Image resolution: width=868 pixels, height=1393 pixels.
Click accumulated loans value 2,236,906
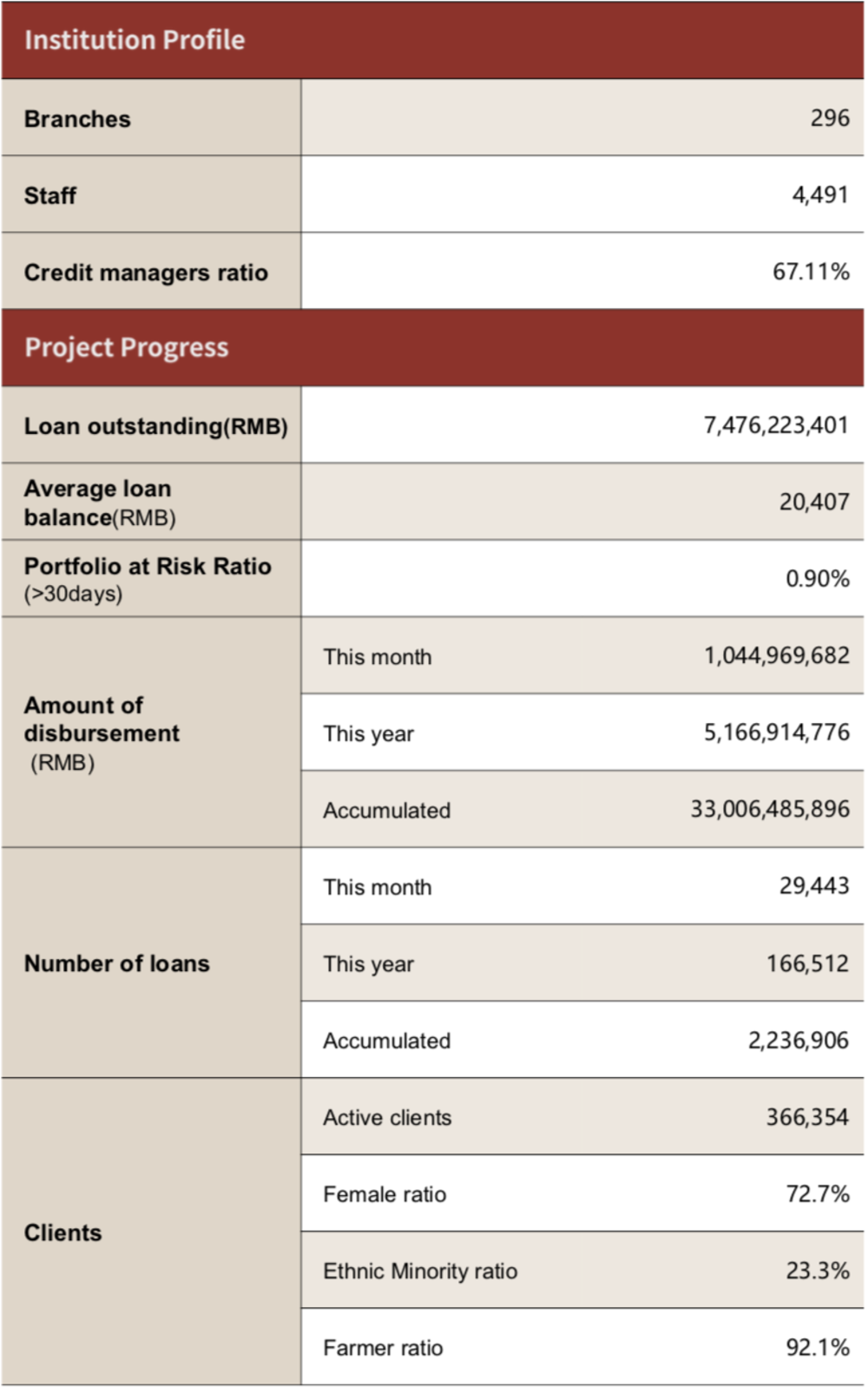tap(798, 1040)
